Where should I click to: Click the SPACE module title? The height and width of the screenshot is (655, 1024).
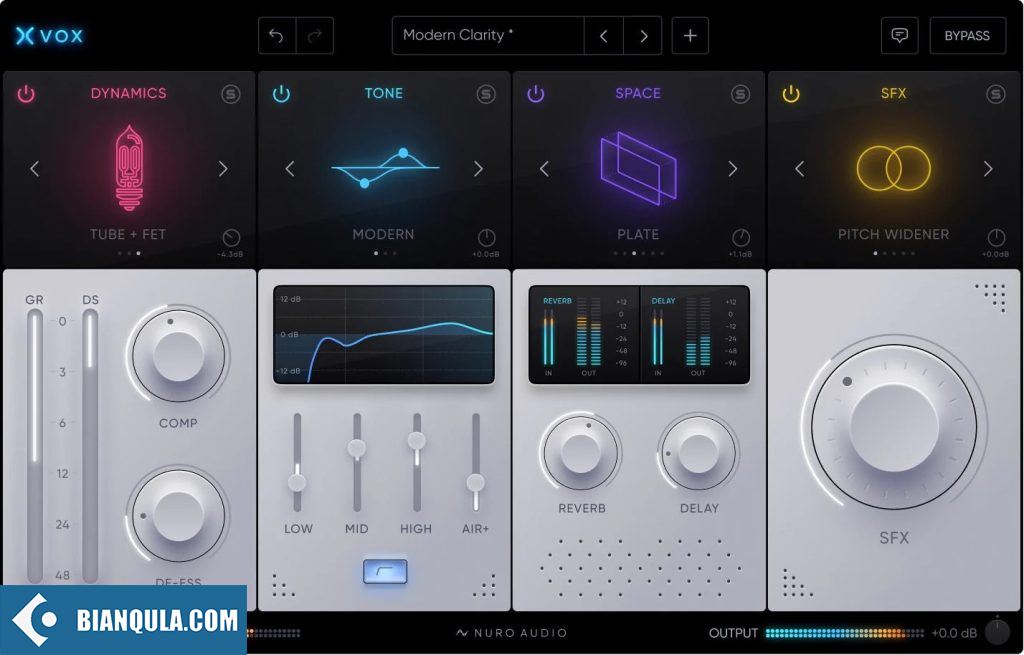[x=638, y=93]
